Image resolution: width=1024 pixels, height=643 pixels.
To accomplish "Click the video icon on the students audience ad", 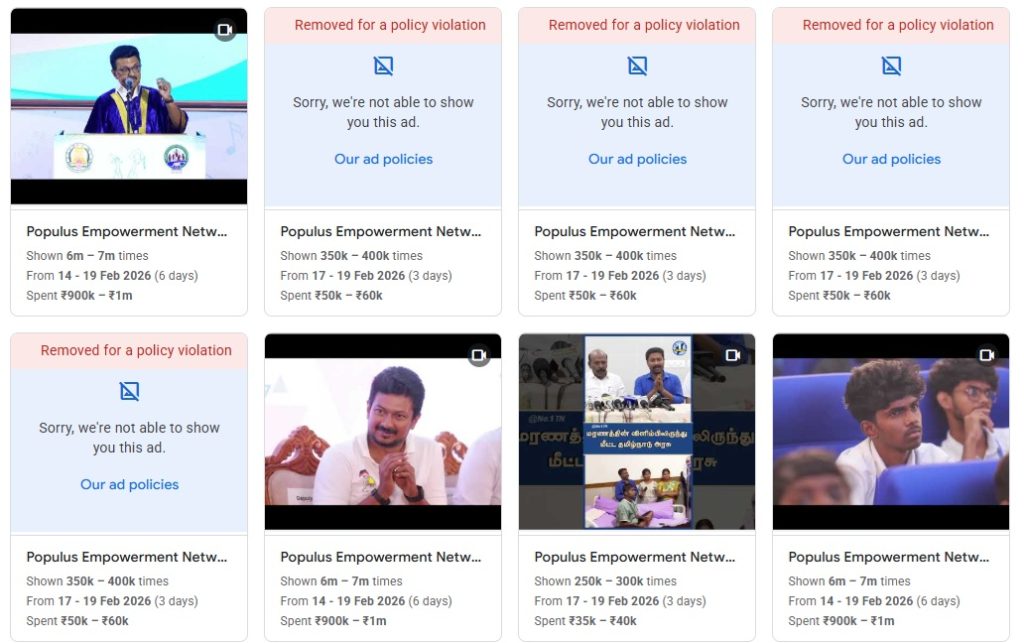I will click(987, 356).
